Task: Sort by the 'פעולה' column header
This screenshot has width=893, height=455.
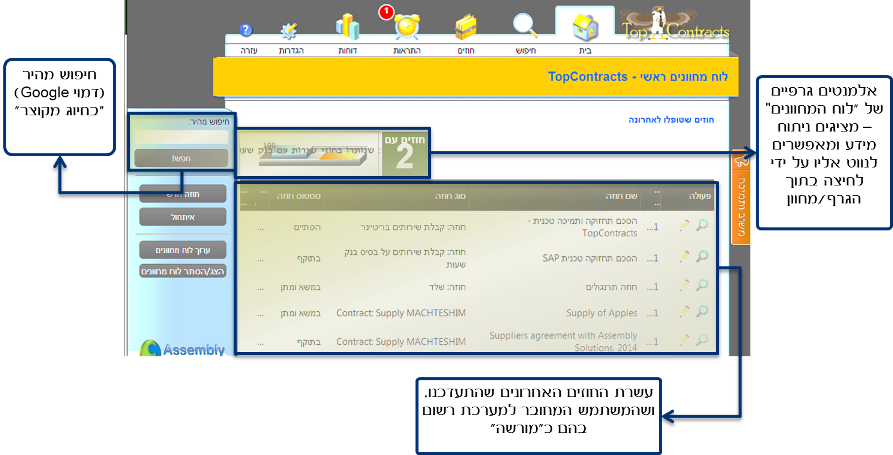Action: (x=701, y=196)
